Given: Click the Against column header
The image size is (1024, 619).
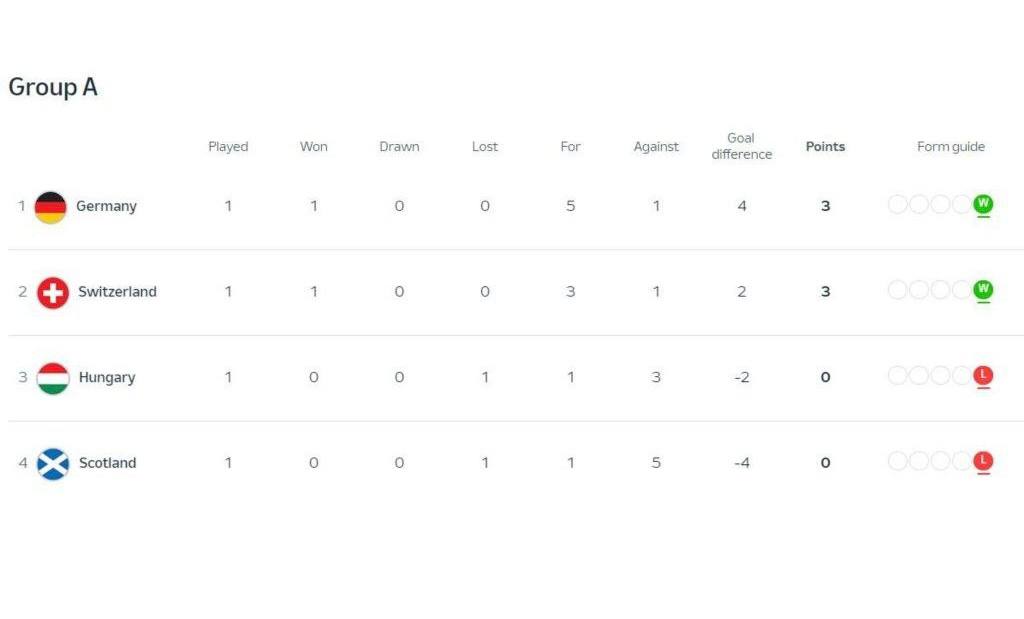Looking at the screenshot, I should tap(656, 147).
